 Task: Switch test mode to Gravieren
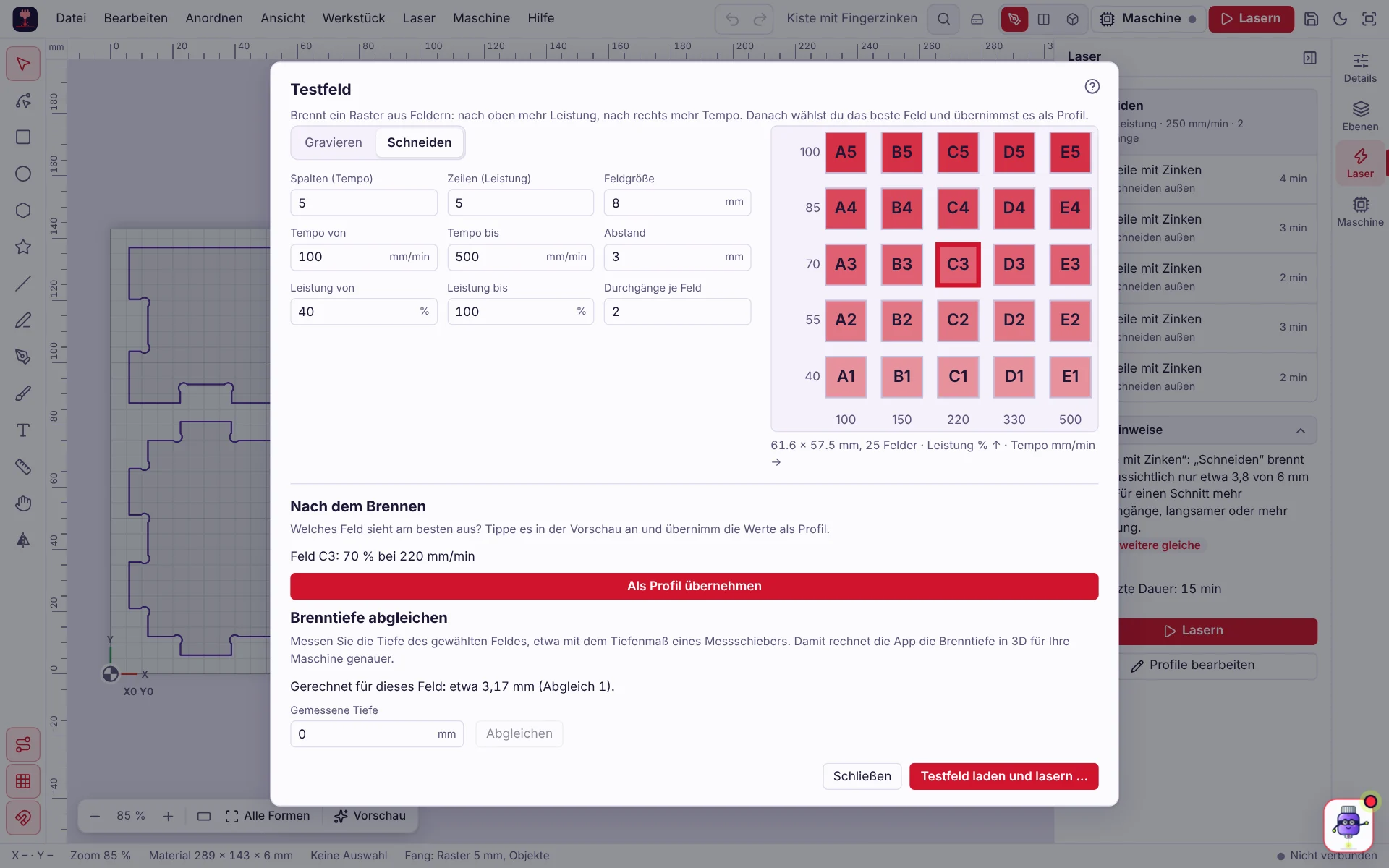click(x=334, y=142)
